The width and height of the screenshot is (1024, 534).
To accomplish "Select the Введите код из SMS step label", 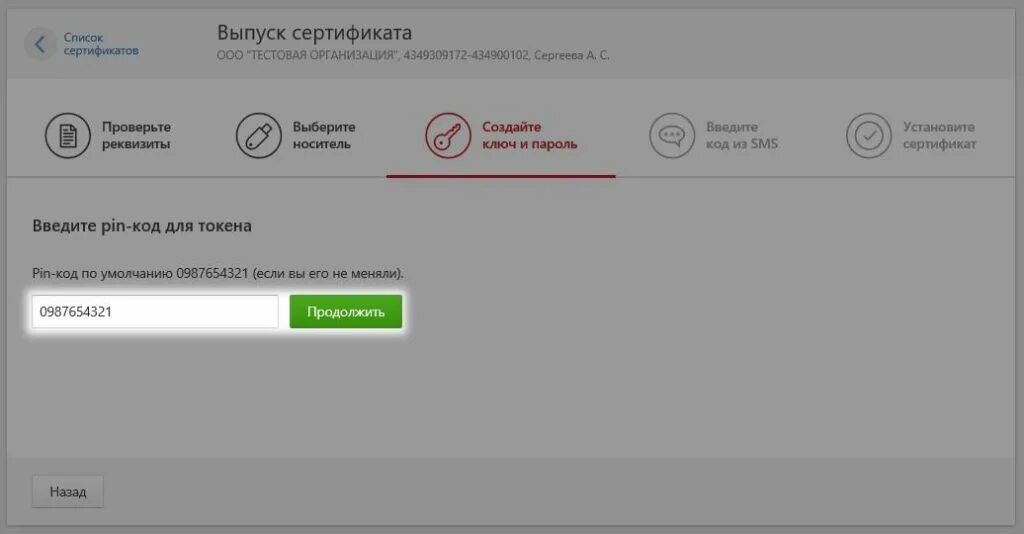I will 741,136.
